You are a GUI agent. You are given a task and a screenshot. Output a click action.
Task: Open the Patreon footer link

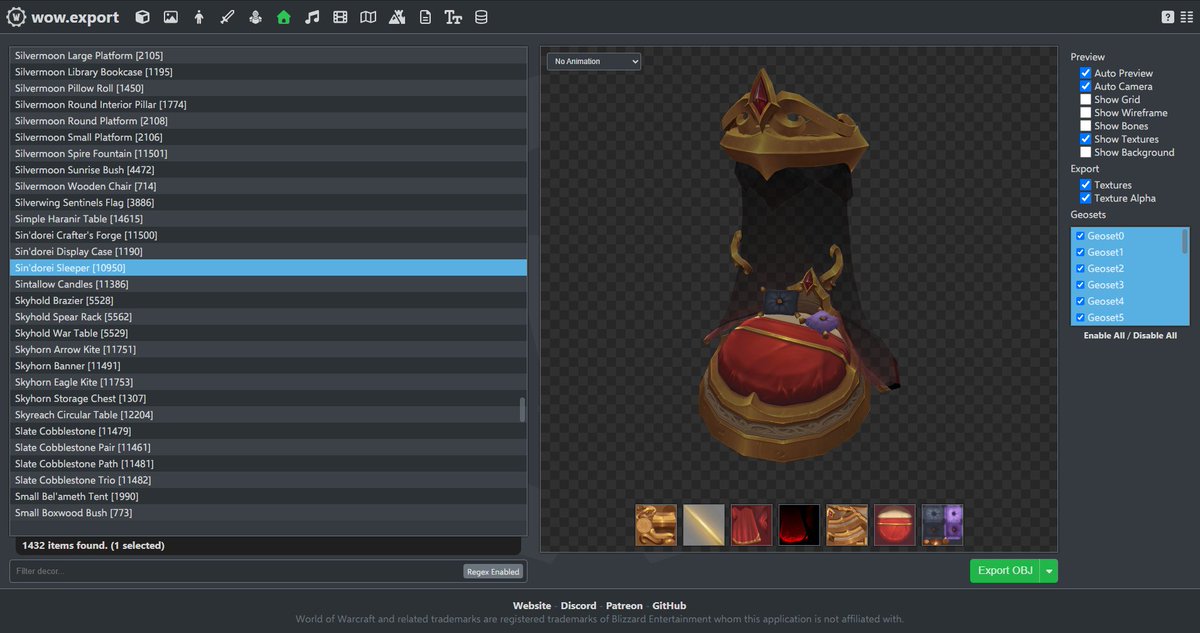click(624, 606)
